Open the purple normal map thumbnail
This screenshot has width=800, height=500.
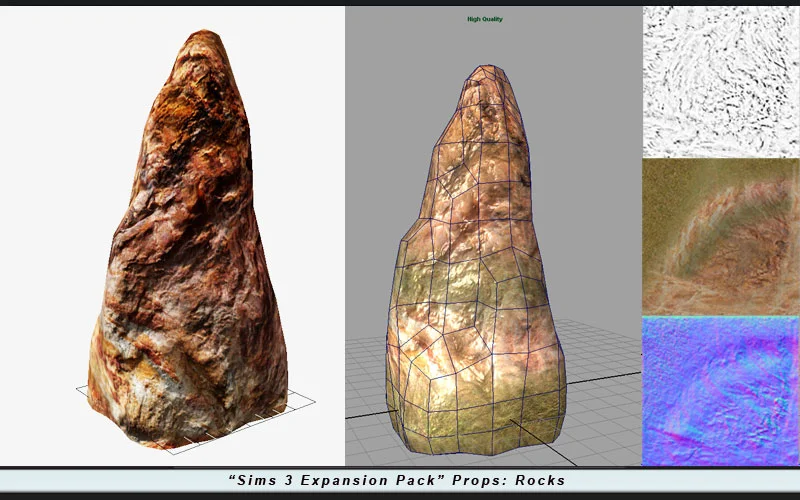[720, 391]
